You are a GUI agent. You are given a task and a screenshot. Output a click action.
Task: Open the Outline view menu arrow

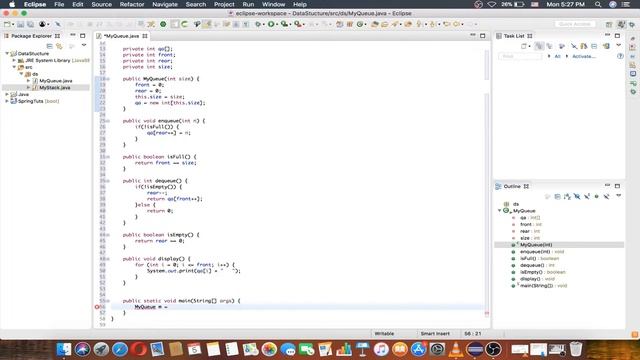click(x=619, y=196)
